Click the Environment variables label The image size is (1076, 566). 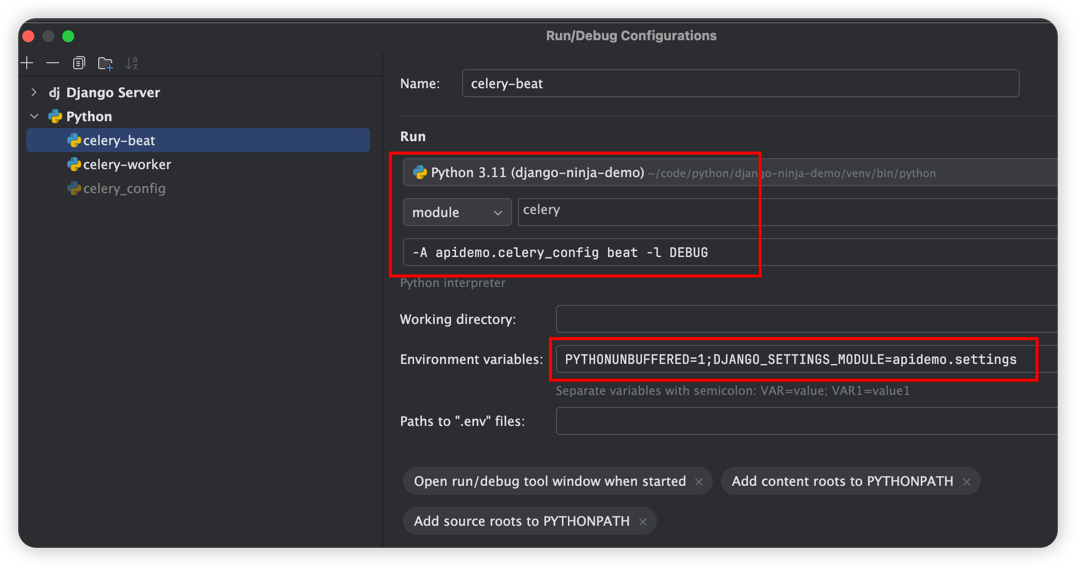coord(471,359)
